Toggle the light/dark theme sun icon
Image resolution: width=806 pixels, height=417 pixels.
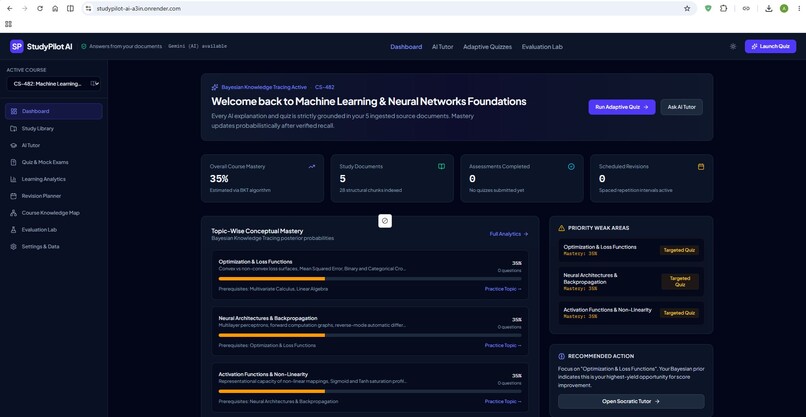click(732, 46)
